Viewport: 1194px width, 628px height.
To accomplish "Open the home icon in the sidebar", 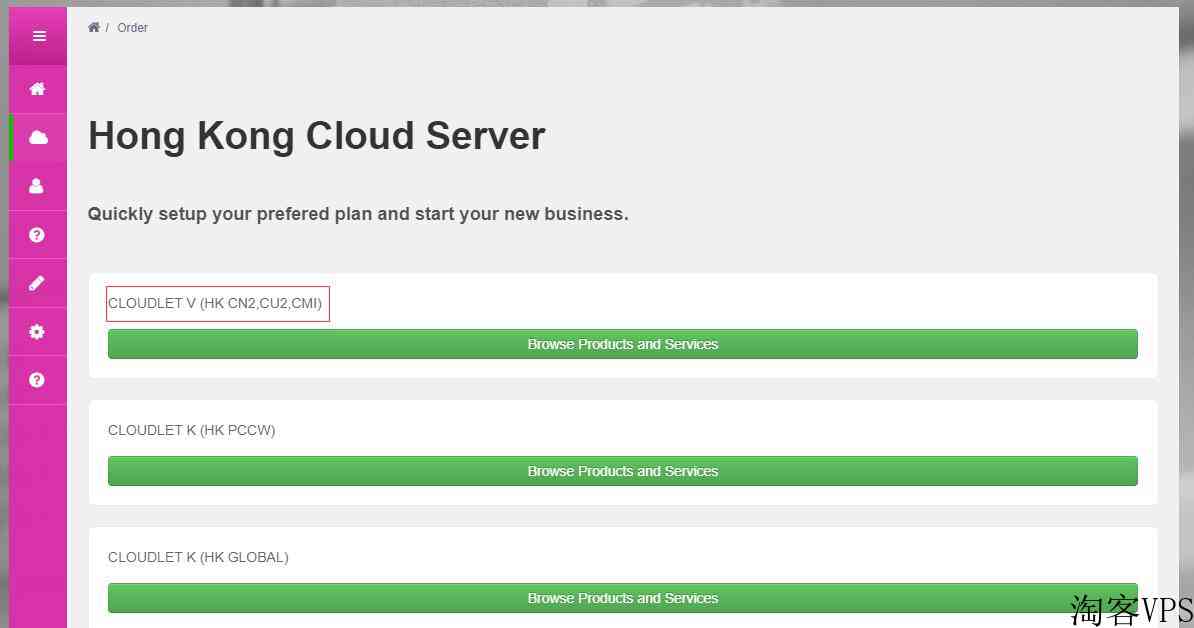I will [37, 89].
